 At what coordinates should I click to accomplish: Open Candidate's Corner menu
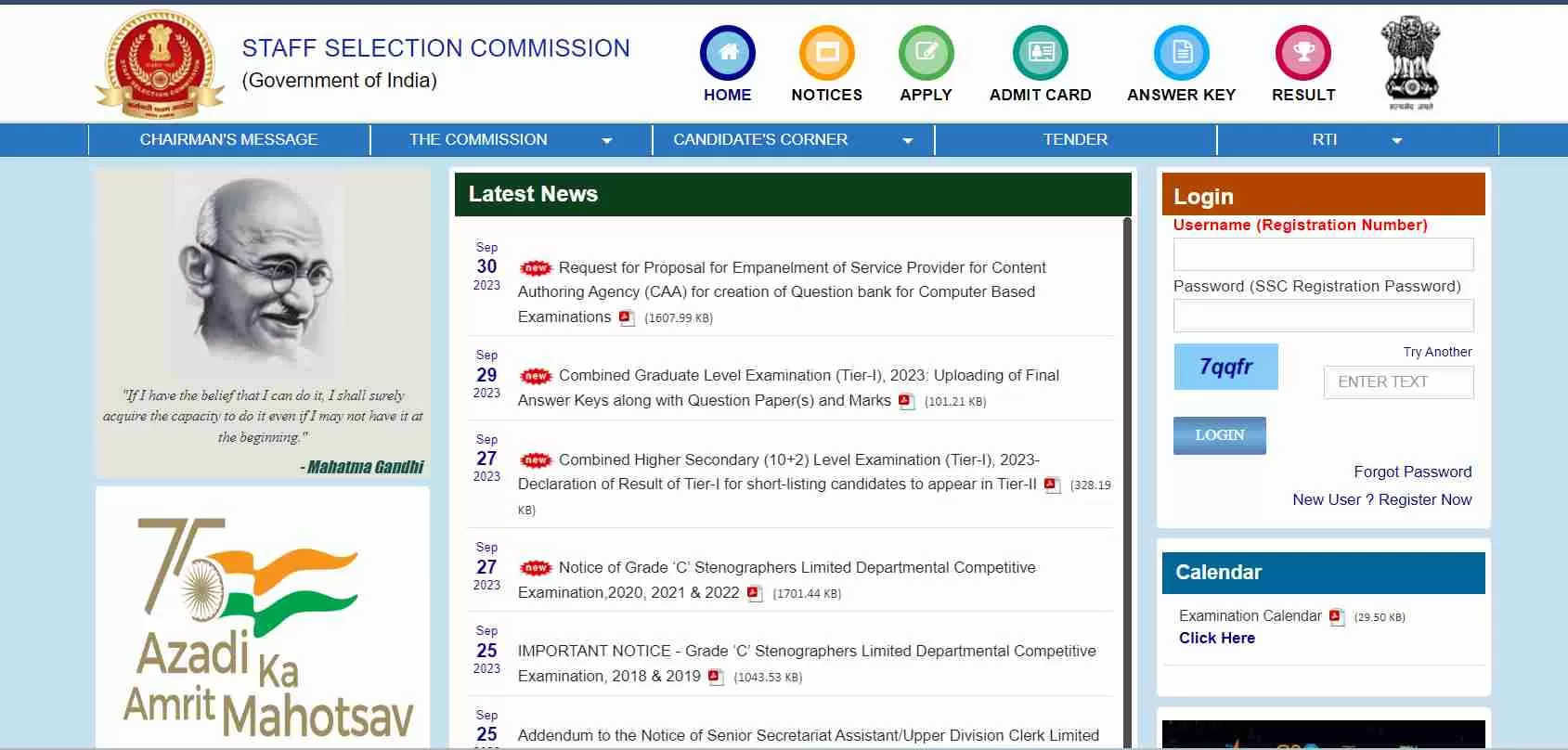[x=760, y=139]
